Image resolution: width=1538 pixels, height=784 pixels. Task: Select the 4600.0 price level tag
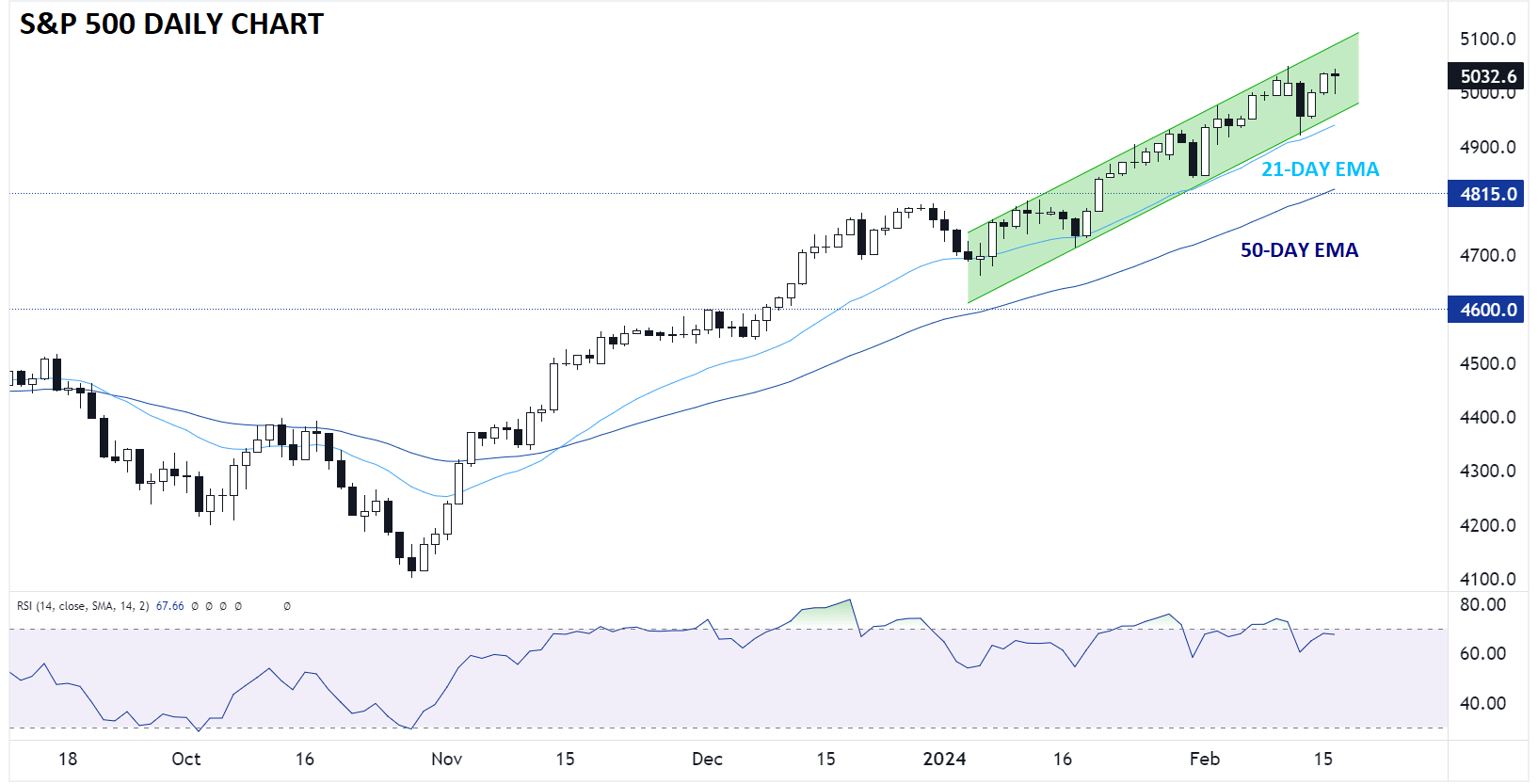tap(1485, 310)
